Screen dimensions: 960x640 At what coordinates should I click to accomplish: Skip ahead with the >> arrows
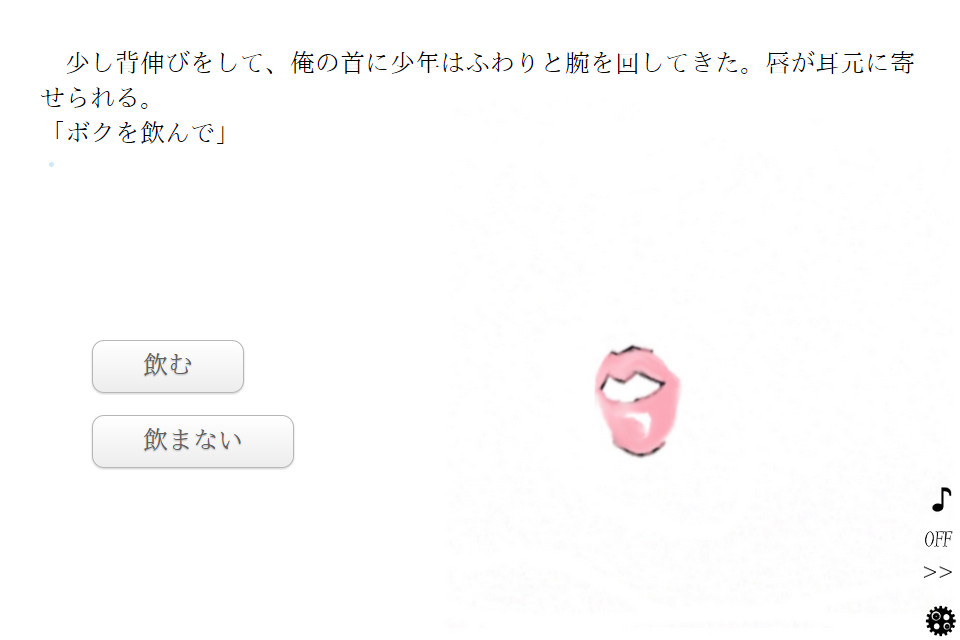tap(937, 572)
